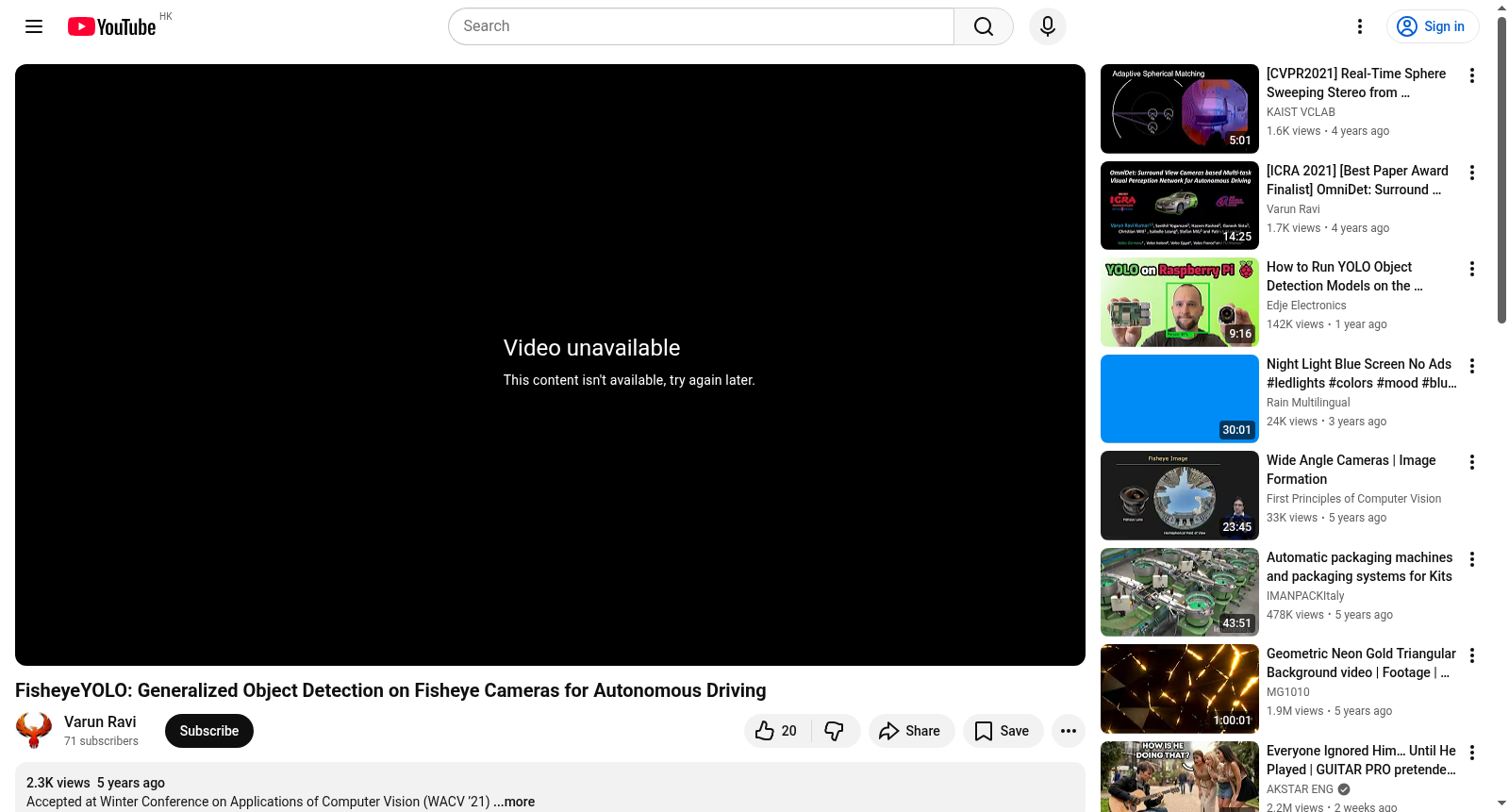The image size is (1509, 812).
Task: Open more actions ellipsis beside Save
Action: point(1069,731)
